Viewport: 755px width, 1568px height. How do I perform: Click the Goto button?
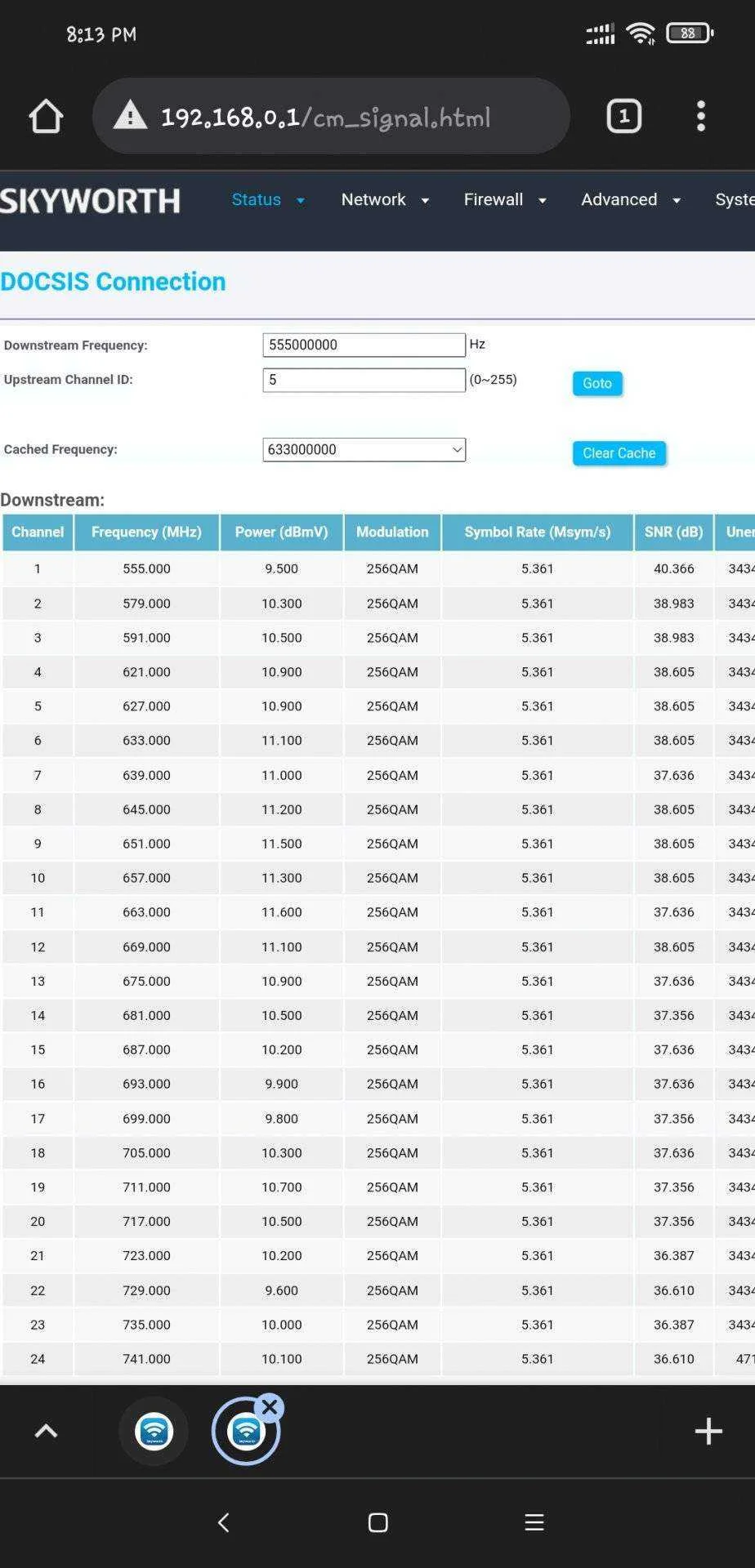597,383
